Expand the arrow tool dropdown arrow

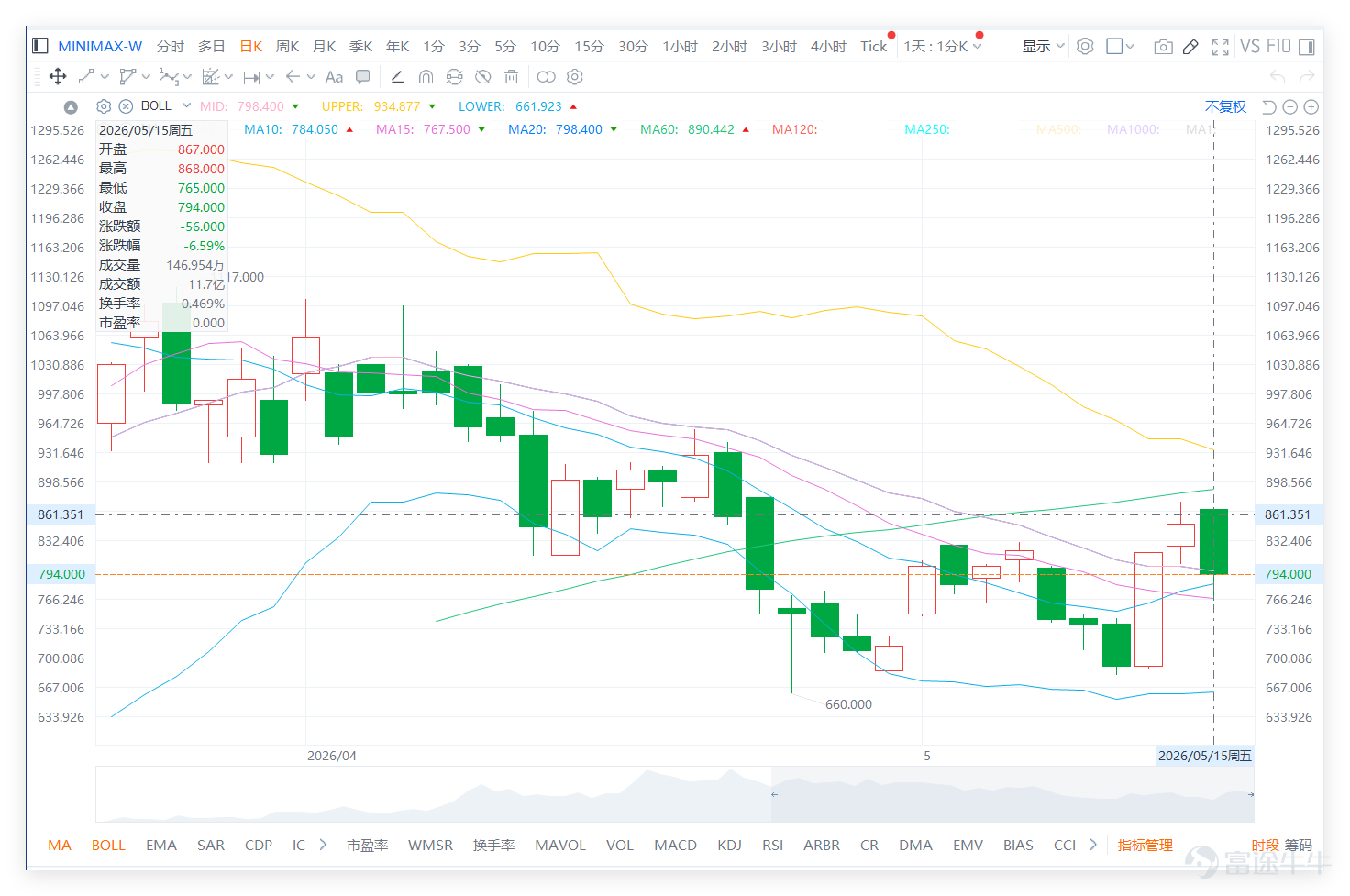[x=311, y=77]
